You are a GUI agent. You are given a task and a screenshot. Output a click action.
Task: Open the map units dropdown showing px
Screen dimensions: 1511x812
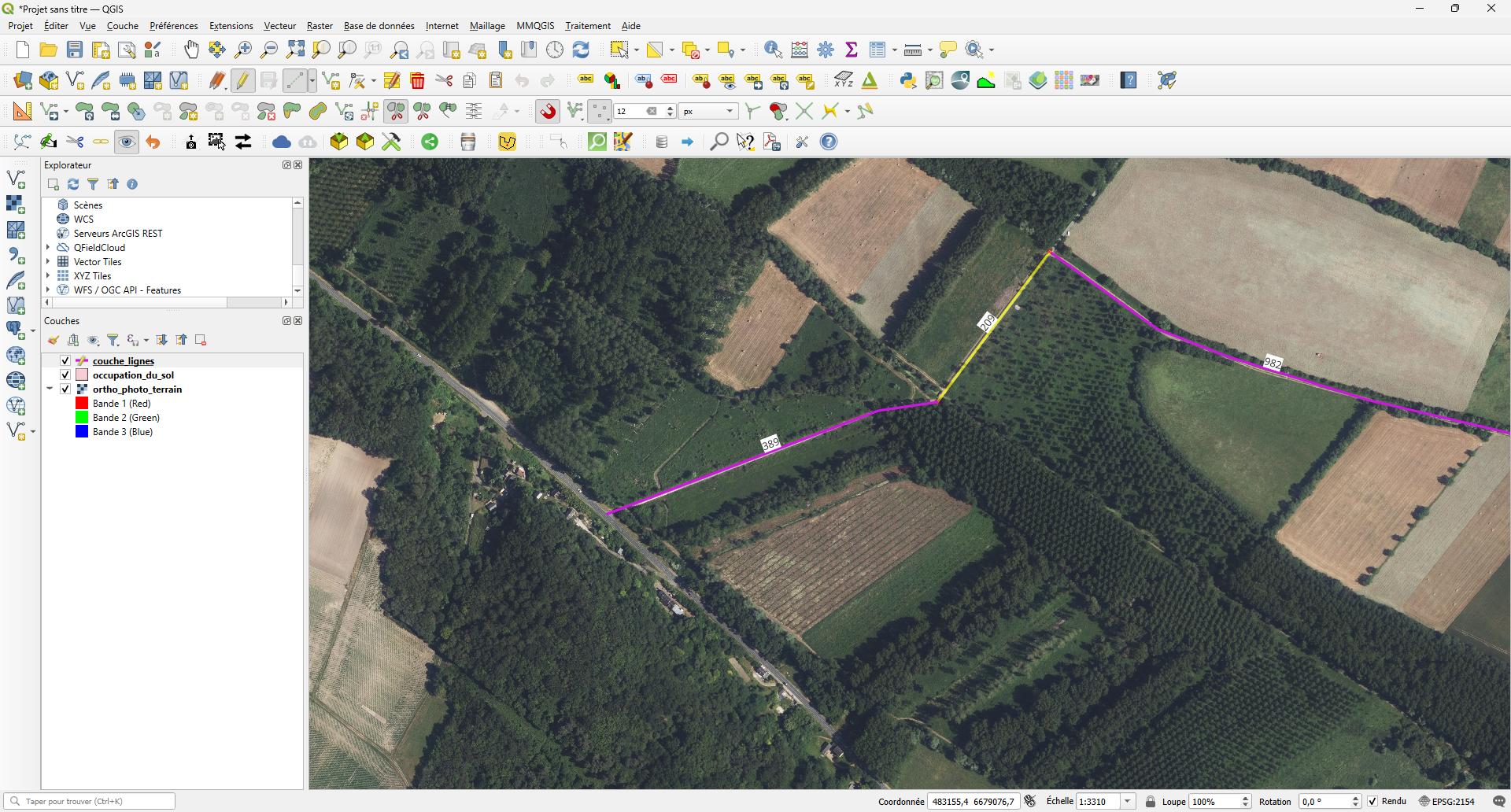pos(707,111)
